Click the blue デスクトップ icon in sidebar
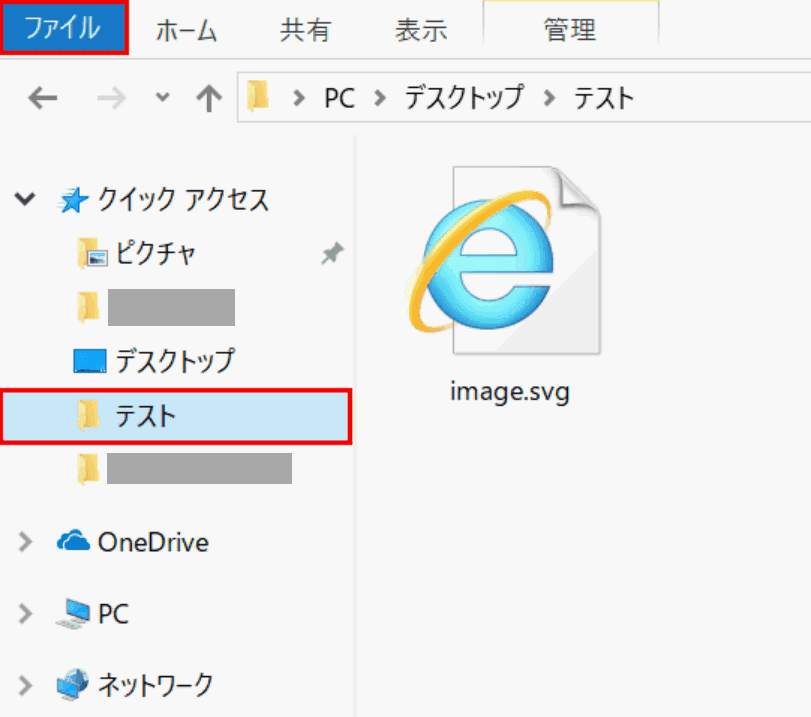 point(90,361)
